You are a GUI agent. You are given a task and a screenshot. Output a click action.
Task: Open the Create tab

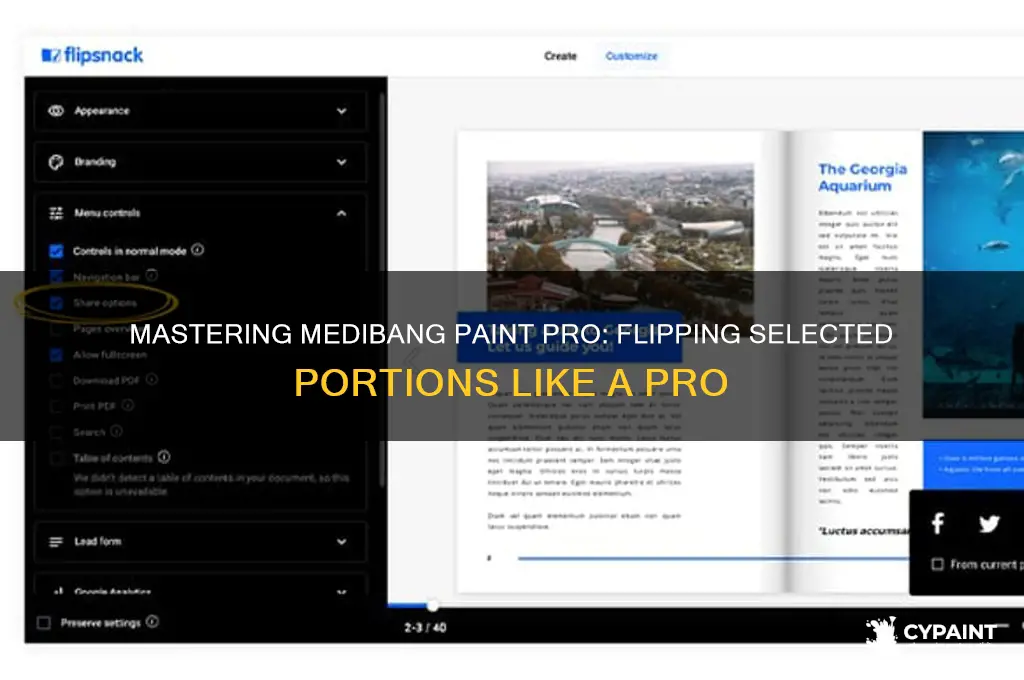(x=560, y=56)
